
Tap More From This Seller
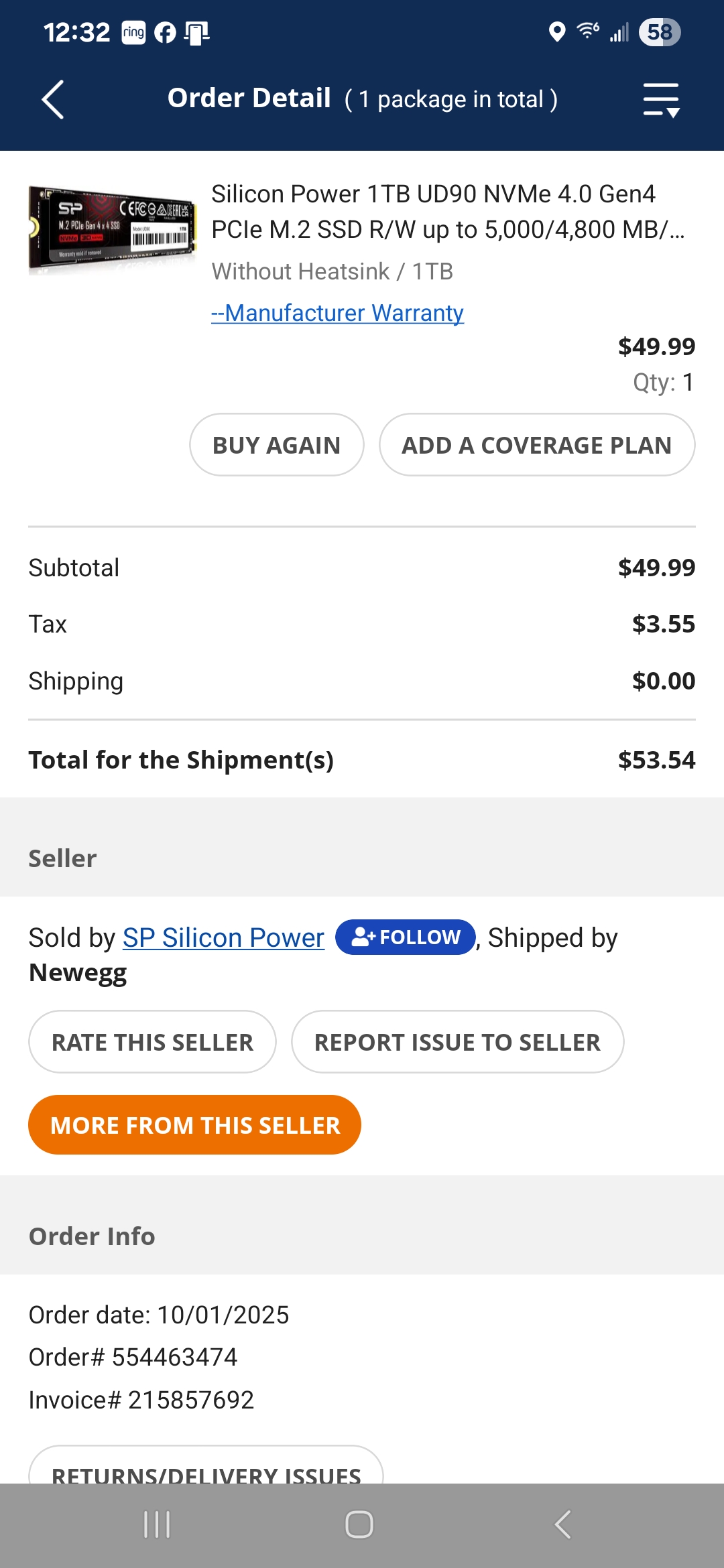pos(194,1125)
